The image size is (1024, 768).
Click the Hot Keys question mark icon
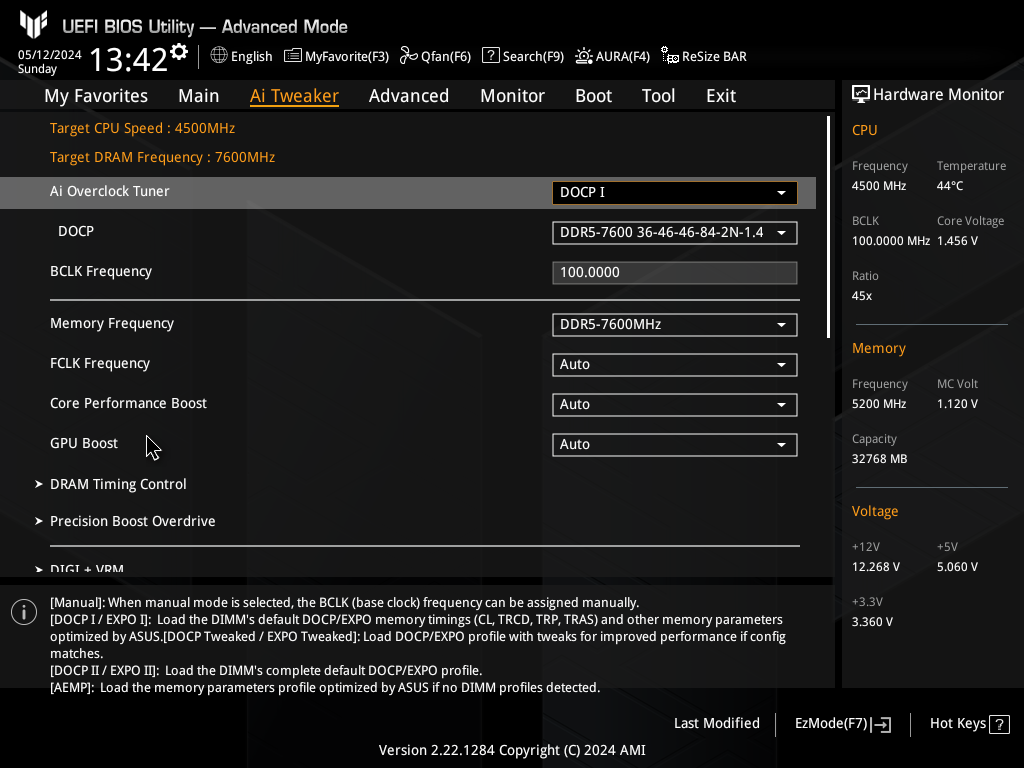pos(999,724)
